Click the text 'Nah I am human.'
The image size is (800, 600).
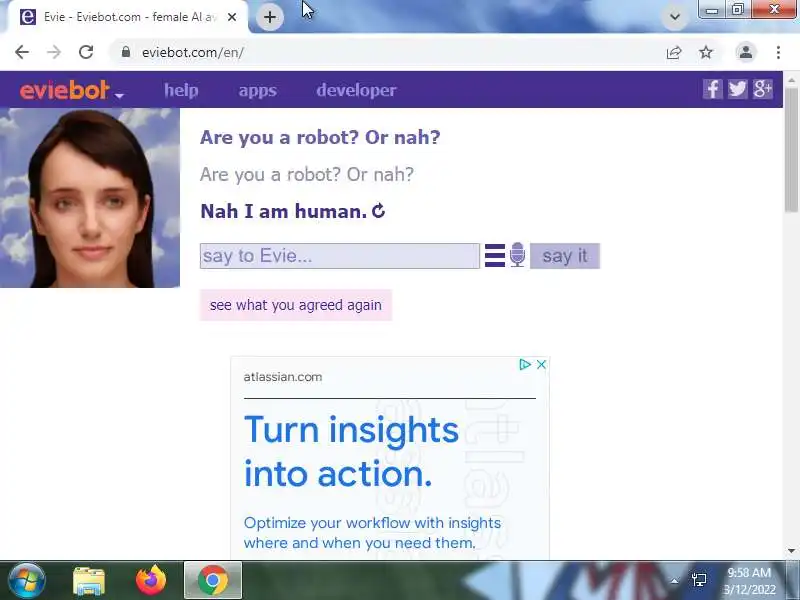(x=284, y=211)
